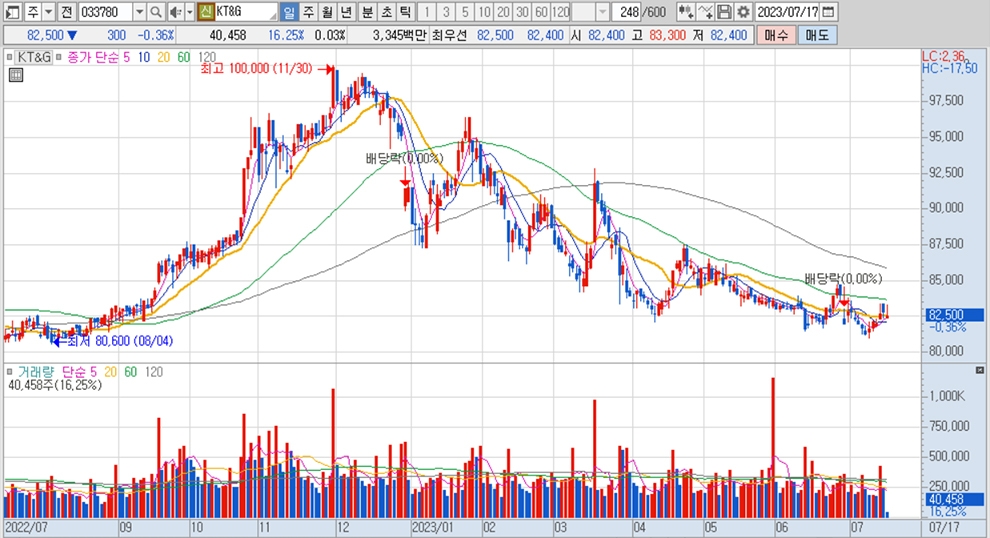
Task: Expand the dropdown arrow next to speaker icon
Action: (189, 11)
